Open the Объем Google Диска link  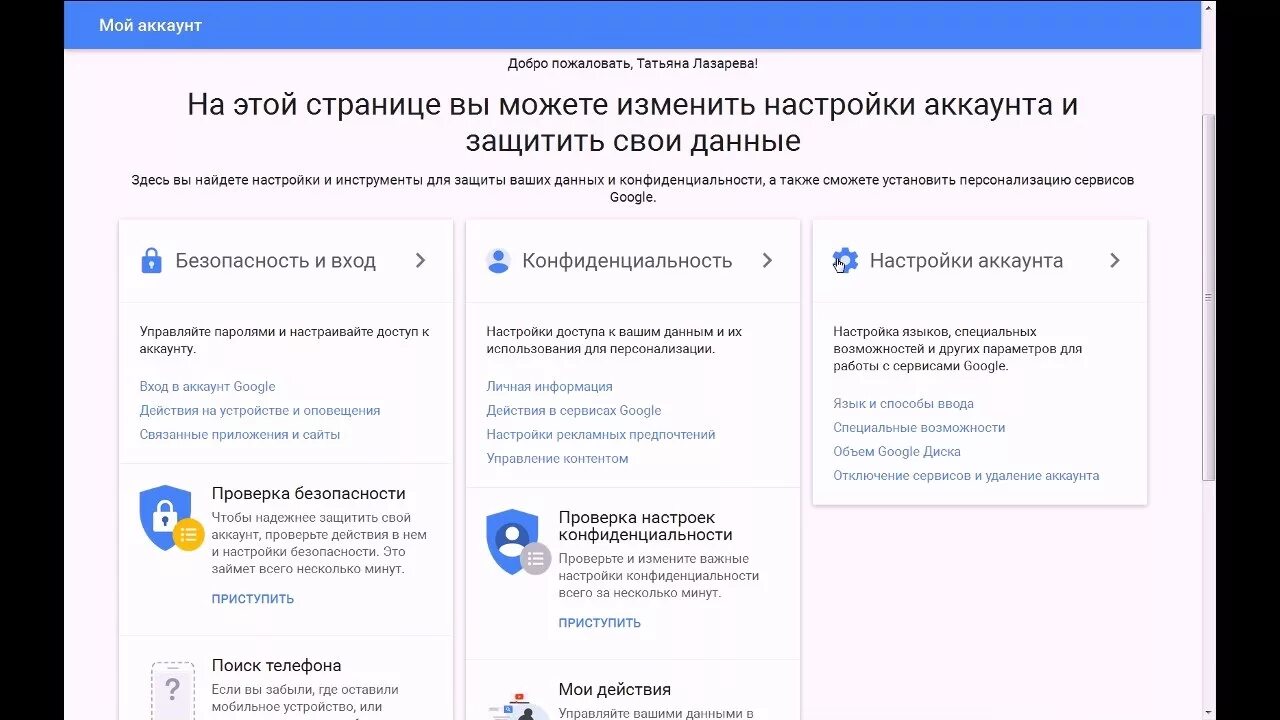click(897, 452)
